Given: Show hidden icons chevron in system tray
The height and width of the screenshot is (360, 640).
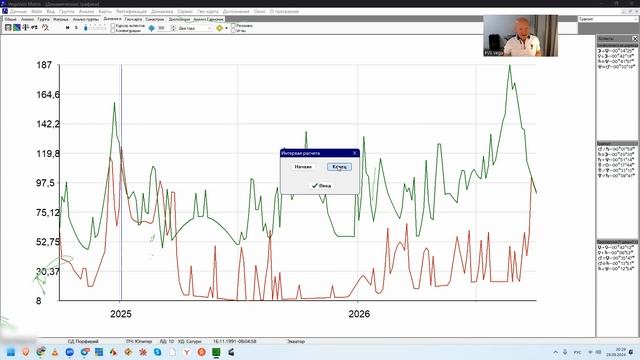Looking at the screenshot, I should [556, 352].
